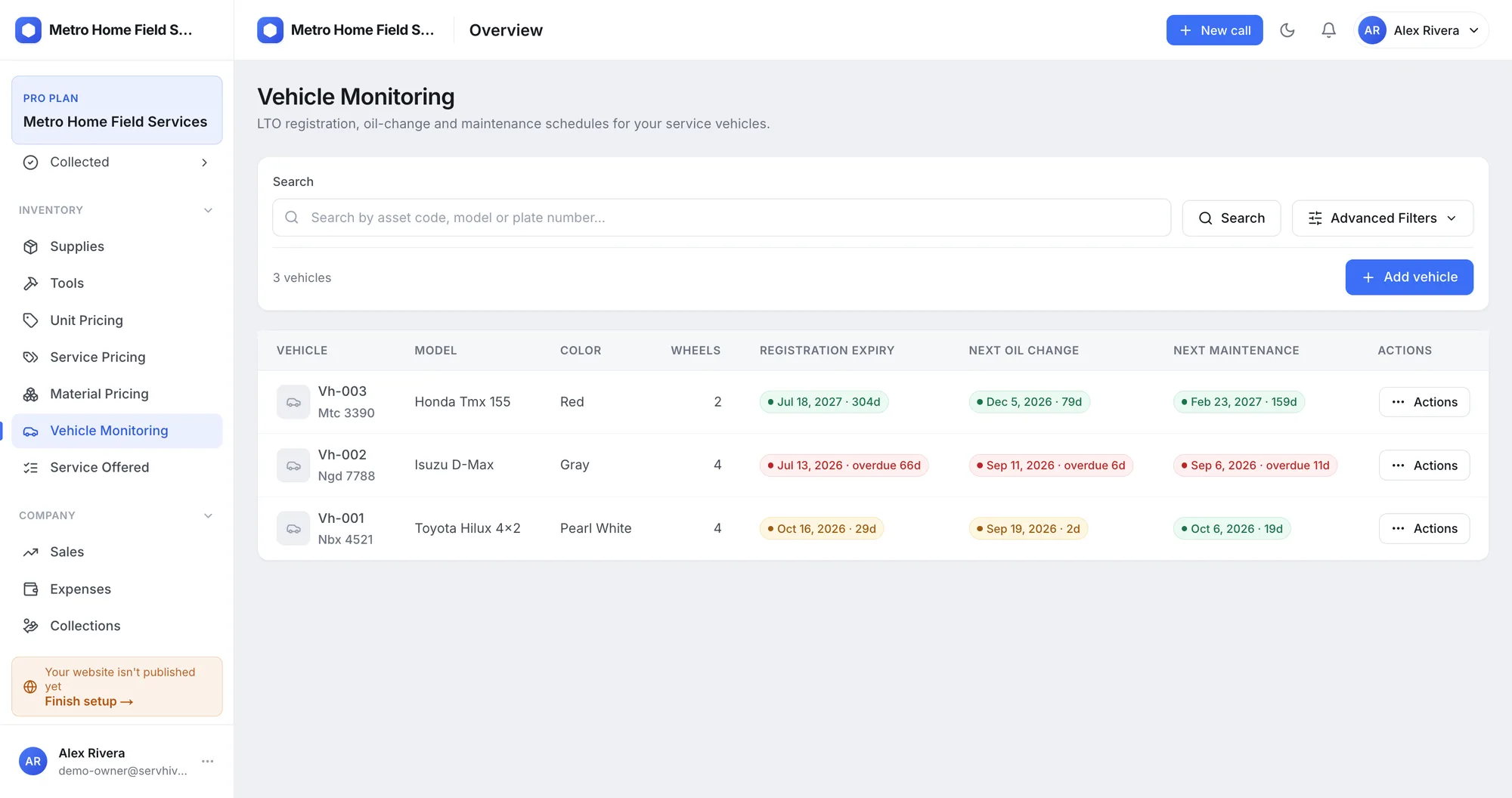Expand the Advanced Filters dropdown

click(x=1382, y=218)
